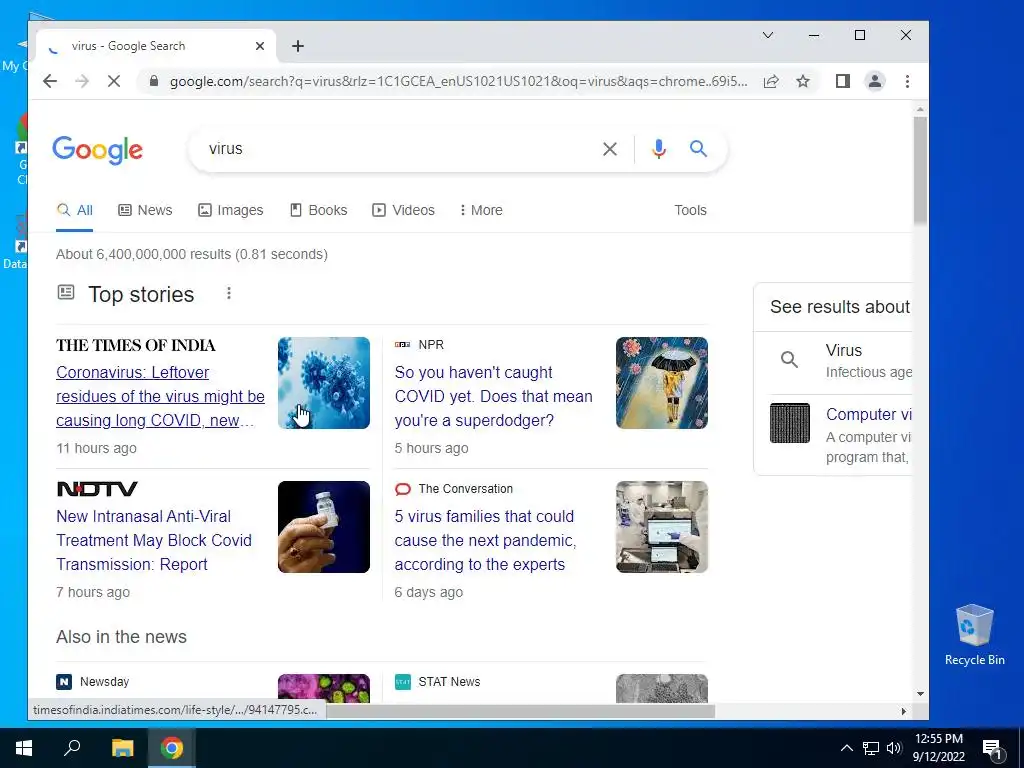Open Chrome side panel
The height and width of the screenshot is (768, 1024).
[x=842, y=82]
